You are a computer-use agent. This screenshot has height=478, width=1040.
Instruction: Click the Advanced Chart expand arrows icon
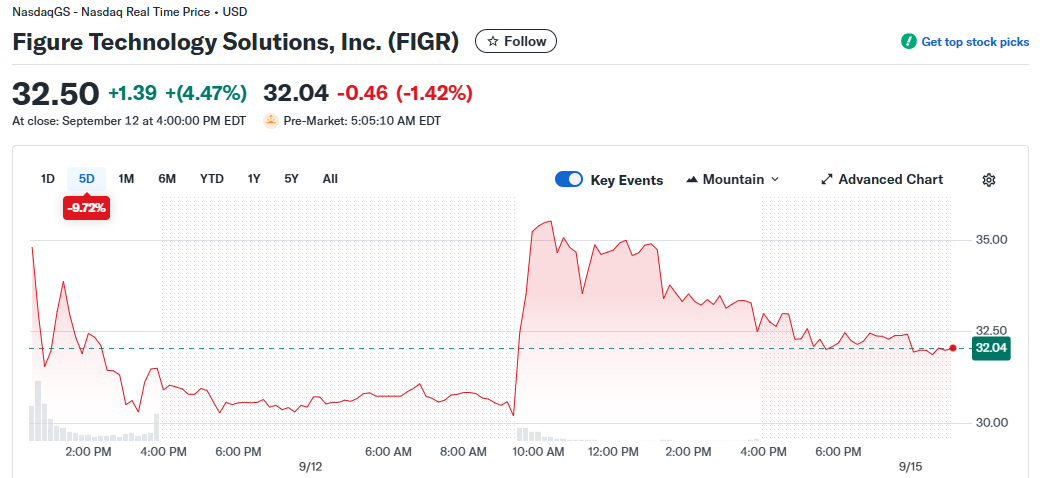coord(827,180)
